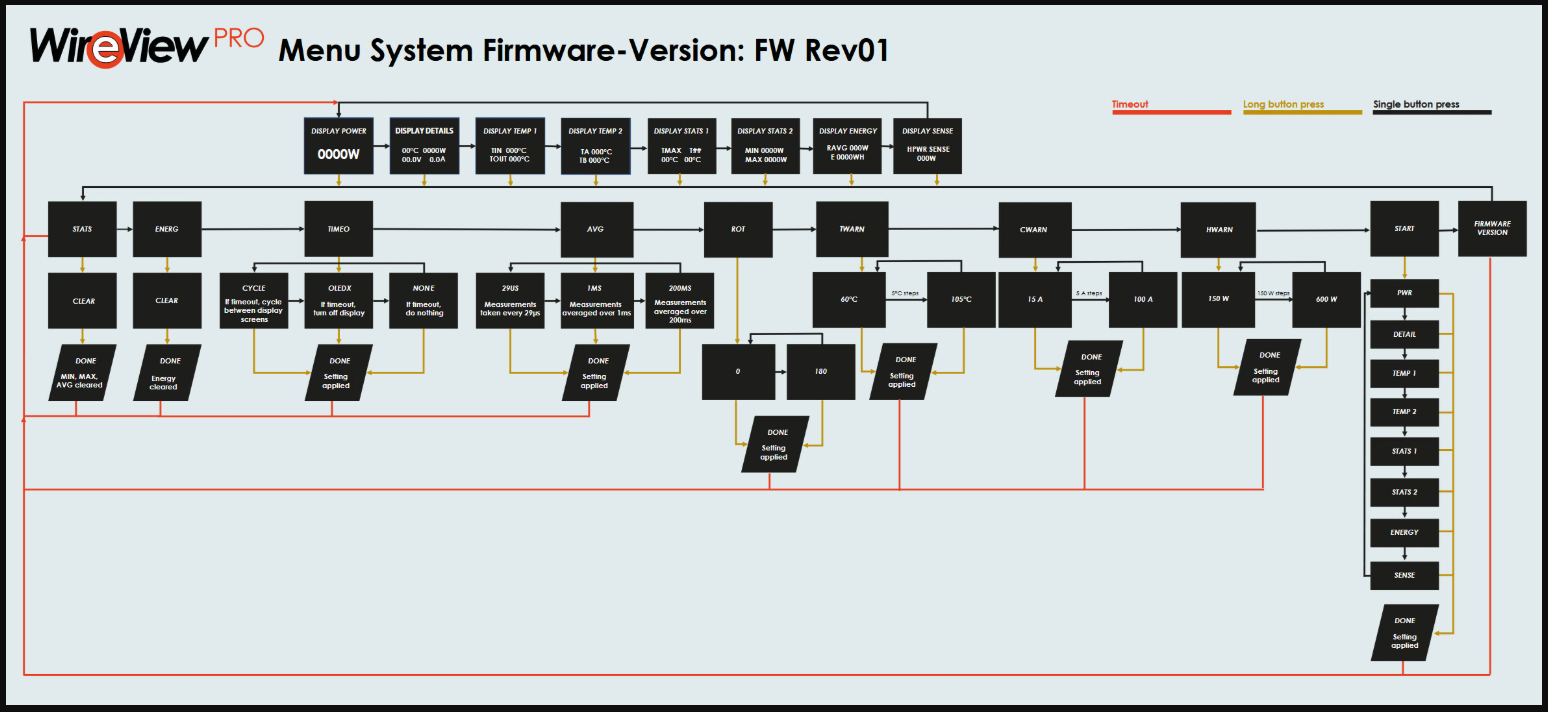Select STATS 2 in the START screen list
The height and width of the screenshot is (712, 1548).
[1404, 492]
